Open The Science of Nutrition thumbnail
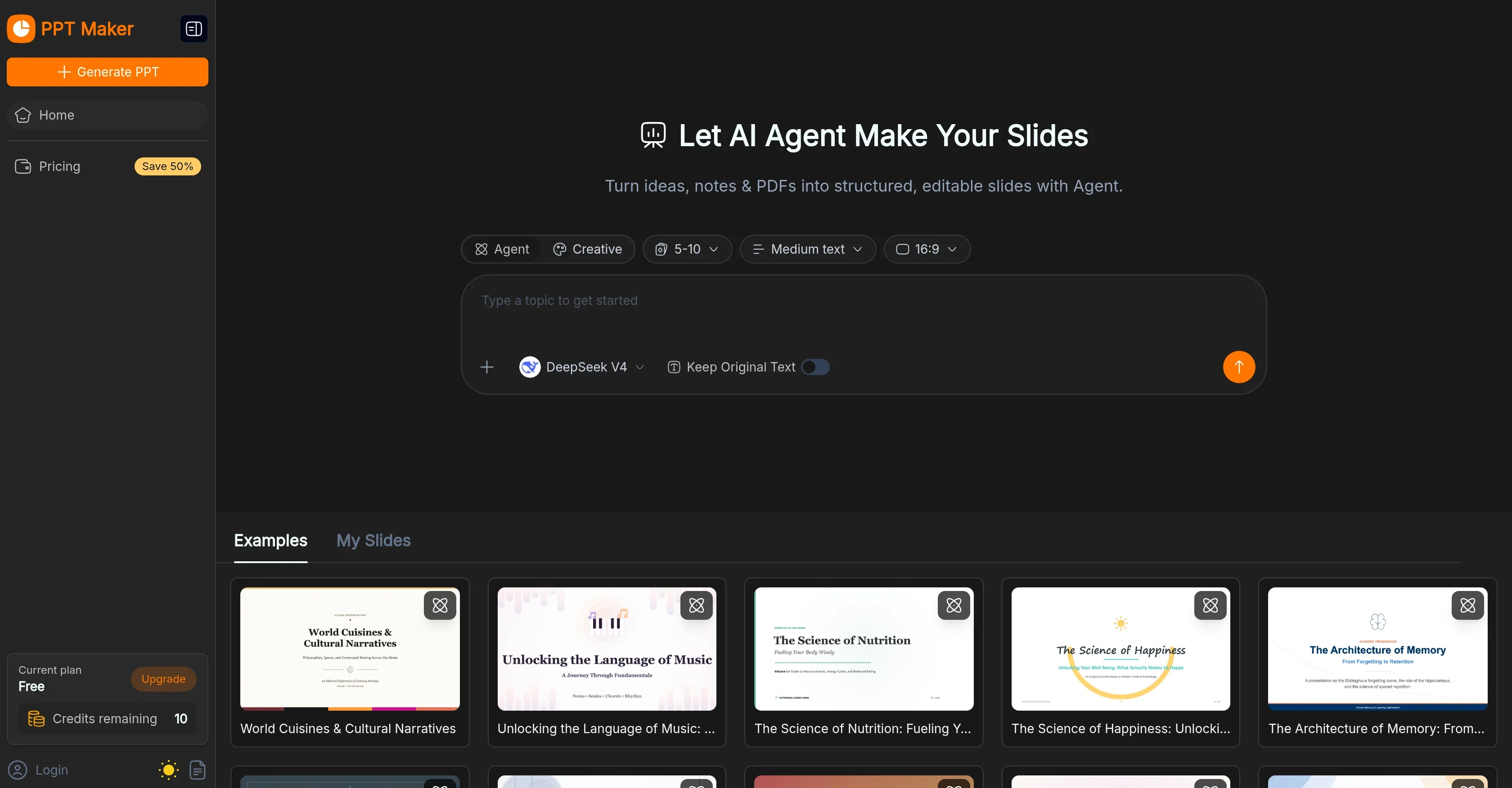The height and width of the screenshot is (788, 1512). (864, 649)
